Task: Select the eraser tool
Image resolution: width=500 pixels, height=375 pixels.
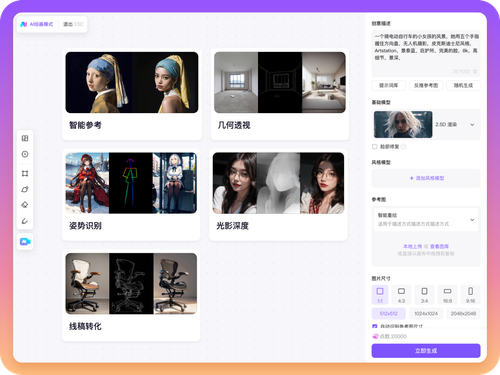Action: pyautogui.click(x=25, y=205)
